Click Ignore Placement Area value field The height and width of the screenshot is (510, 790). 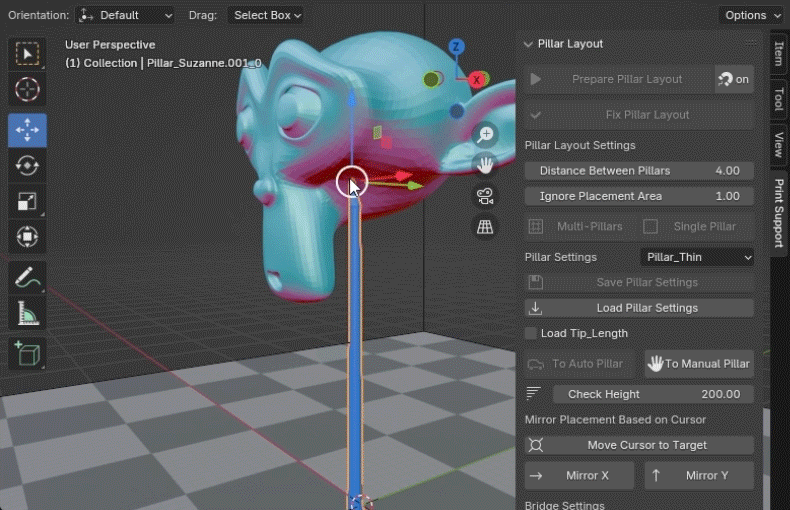pos(639,196)
